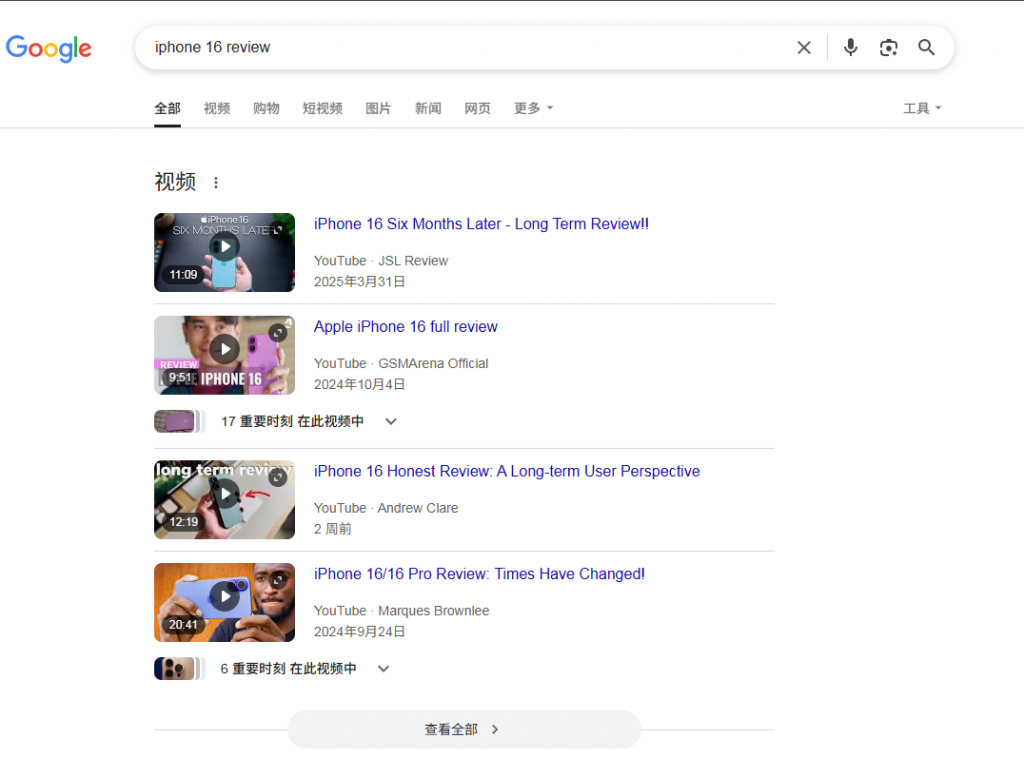This screenshot has height=758, width=1024.
Task: Start voice search with microphone icon
Action: 850,48
